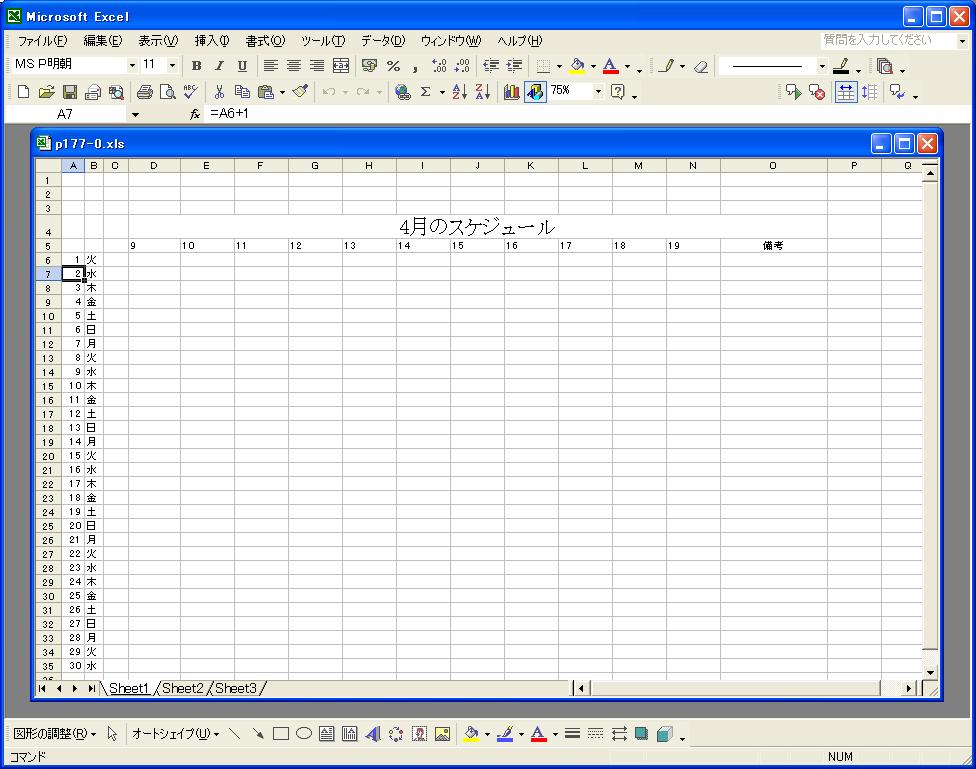Select the eraser border tool
976x769 pixels.
tap(701, 66)
